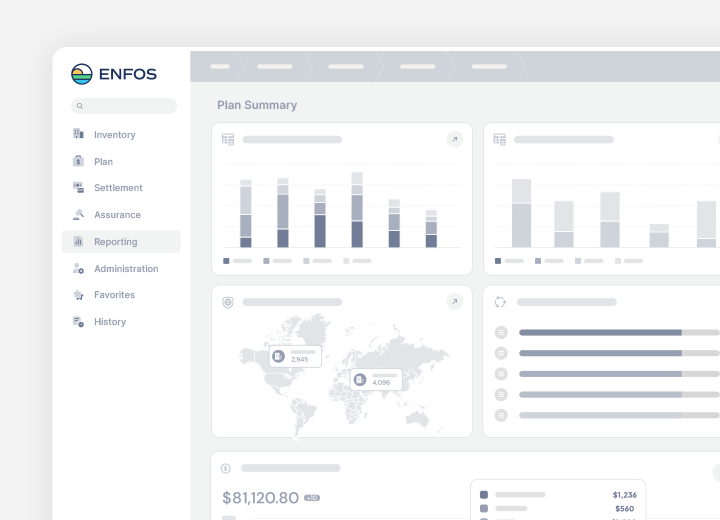Click the Plan clipboard dollar icon
This screenshot has width=720, height=520.
pyautogui.click(x=79, y=161)
